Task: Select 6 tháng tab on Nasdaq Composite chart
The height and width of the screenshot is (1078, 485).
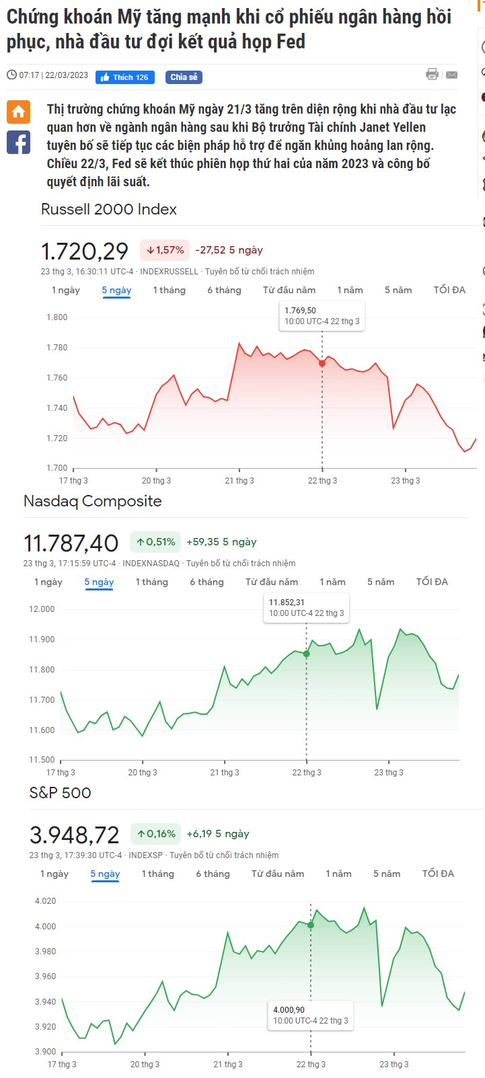Action: [x=206, y=582]
